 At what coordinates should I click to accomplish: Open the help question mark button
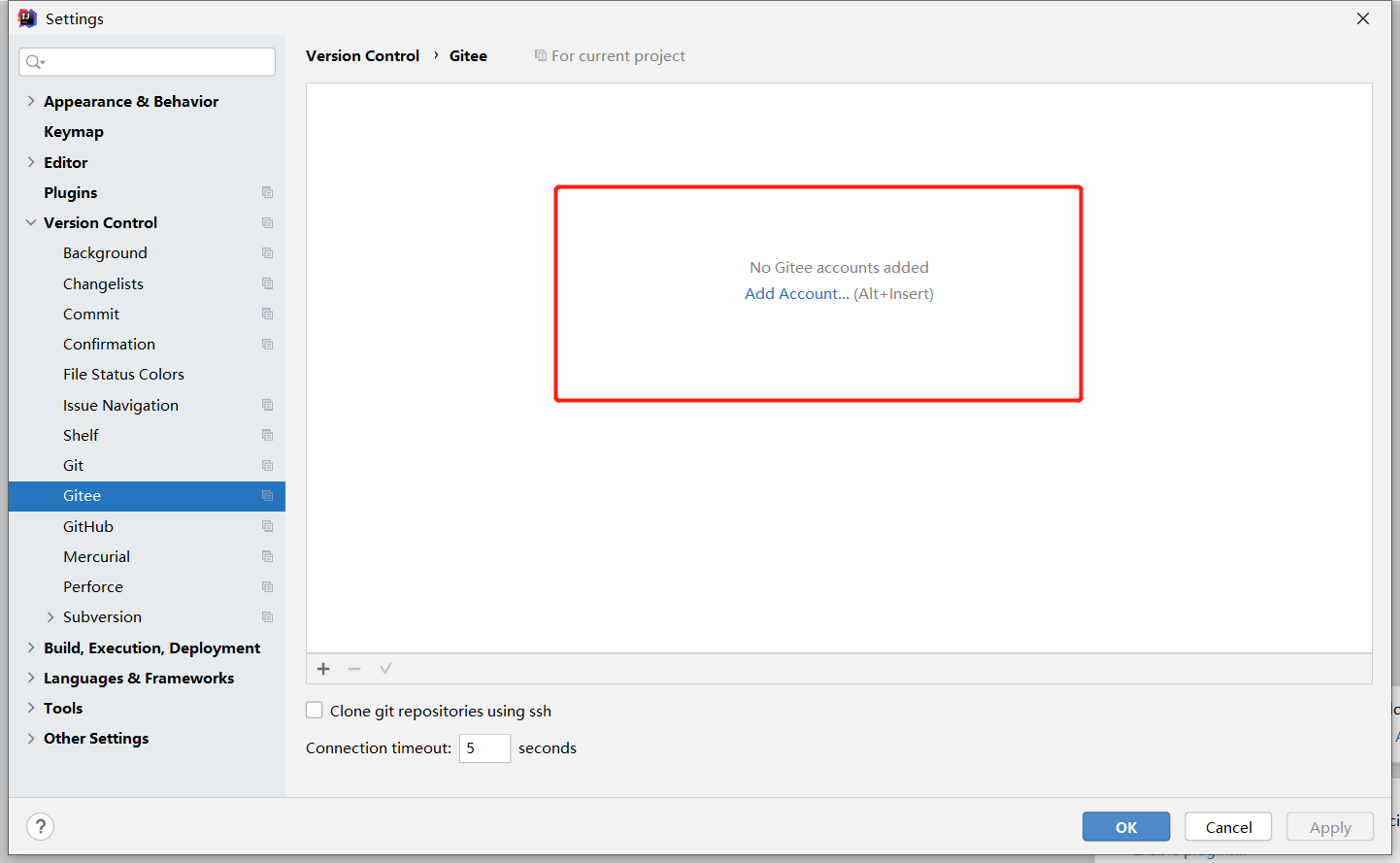[x=40, y=827]
